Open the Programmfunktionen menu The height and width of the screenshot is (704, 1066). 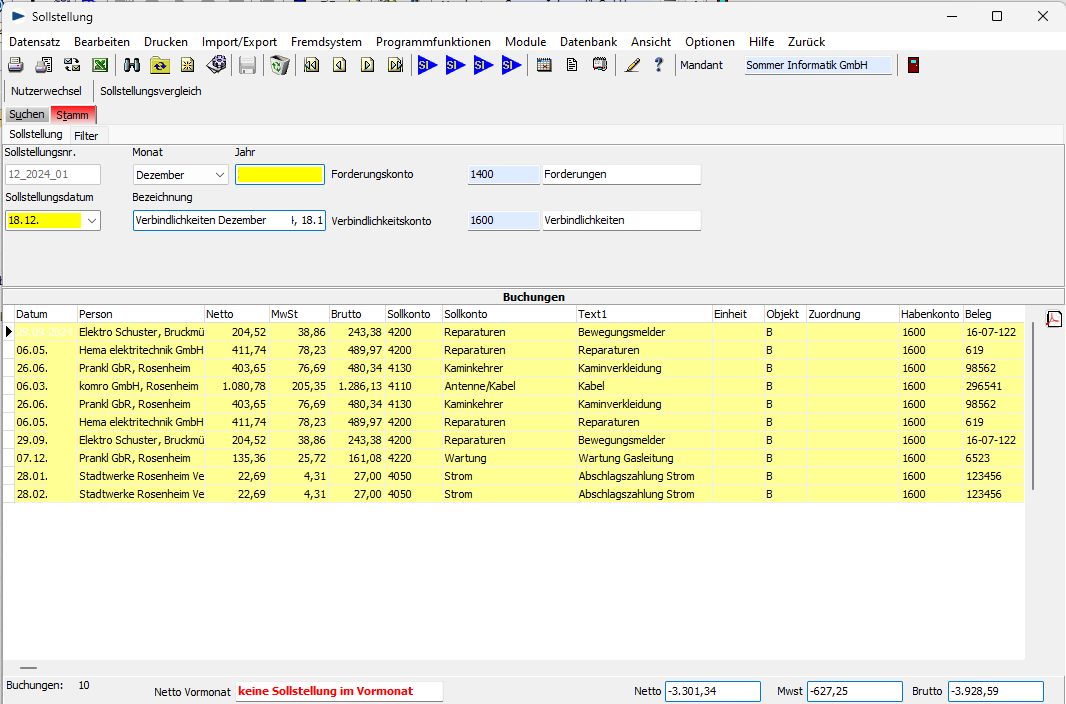433,42
